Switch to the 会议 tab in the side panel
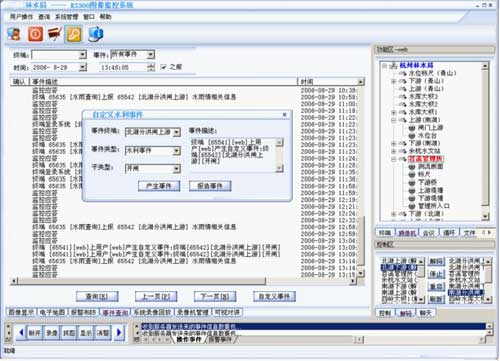The width and height of the screenshot is (500, 361). (429, 233)
